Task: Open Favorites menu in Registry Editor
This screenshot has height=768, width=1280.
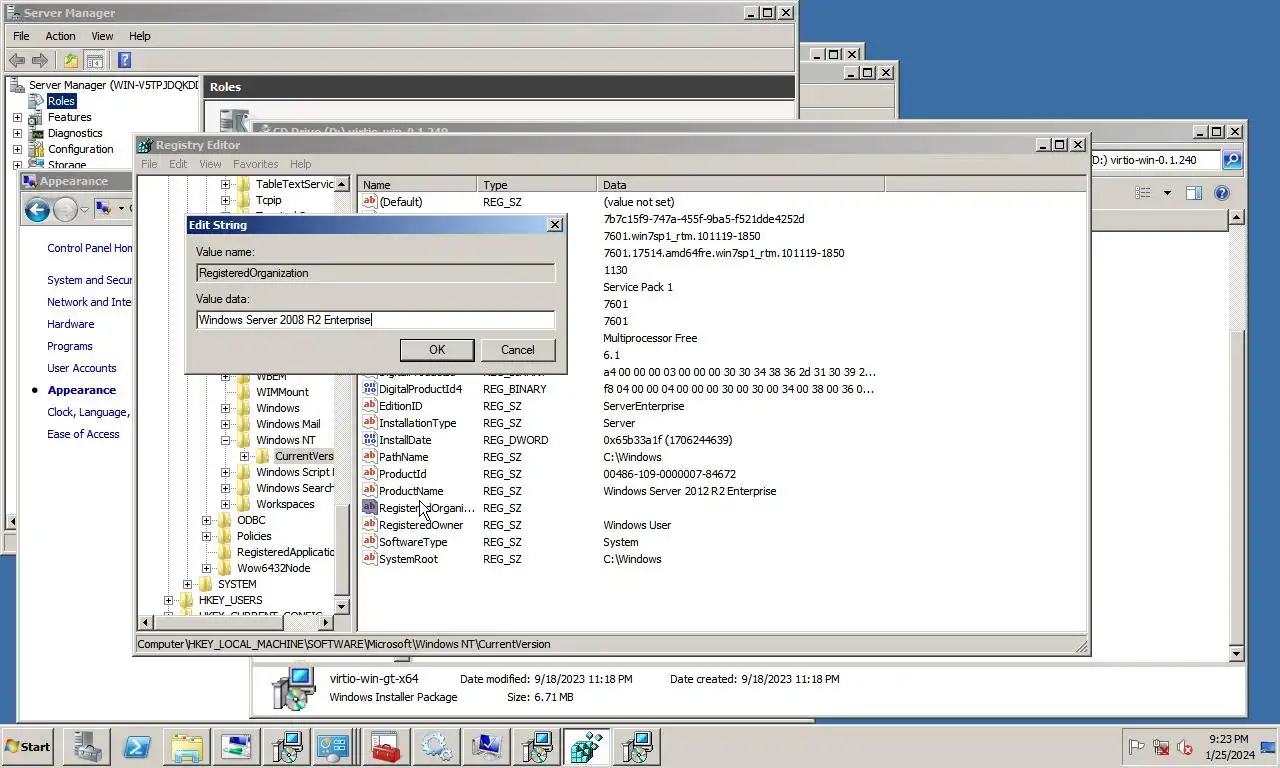Action: click(x=255, y=164)
